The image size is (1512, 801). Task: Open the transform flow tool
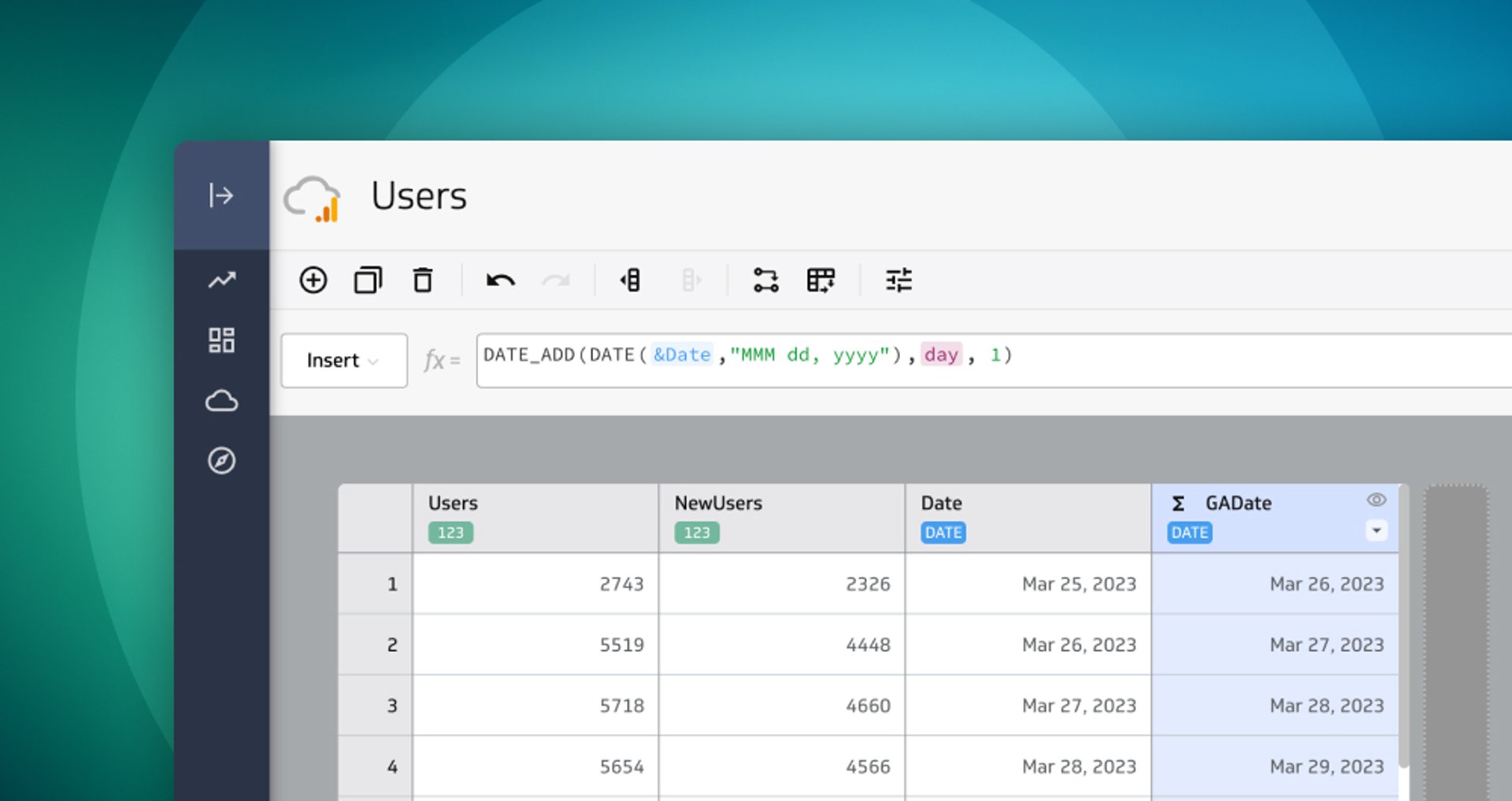point(766,280)
